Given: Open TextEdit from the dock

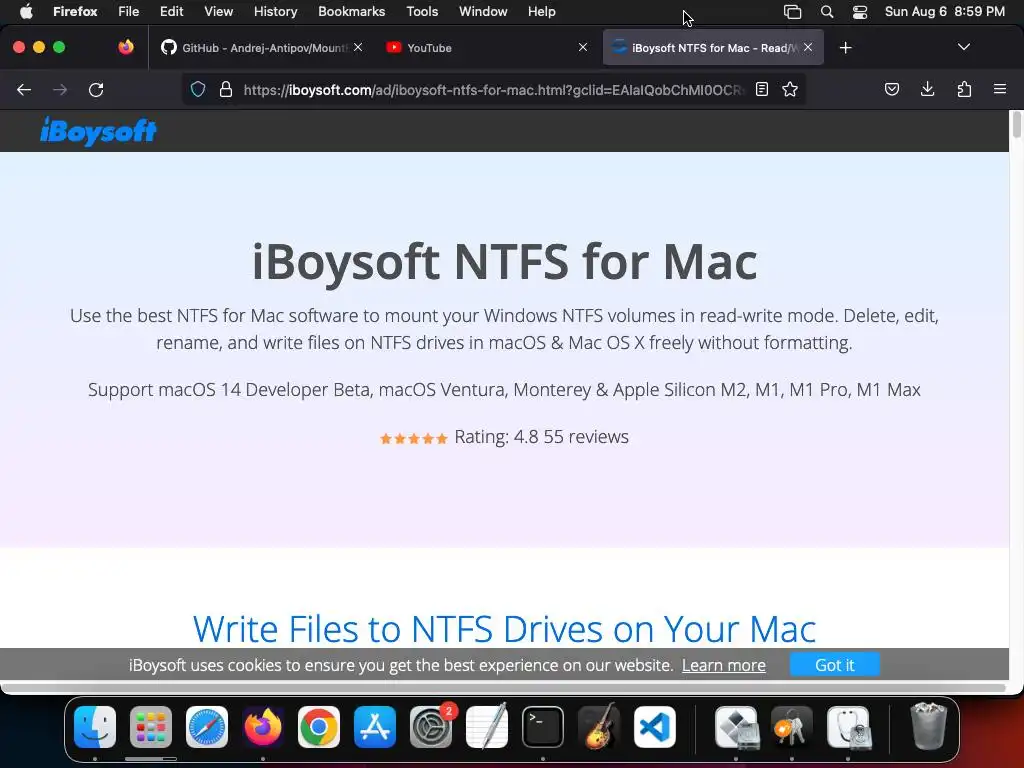Looking at the screenshot, I should click(x=487, y=726).
